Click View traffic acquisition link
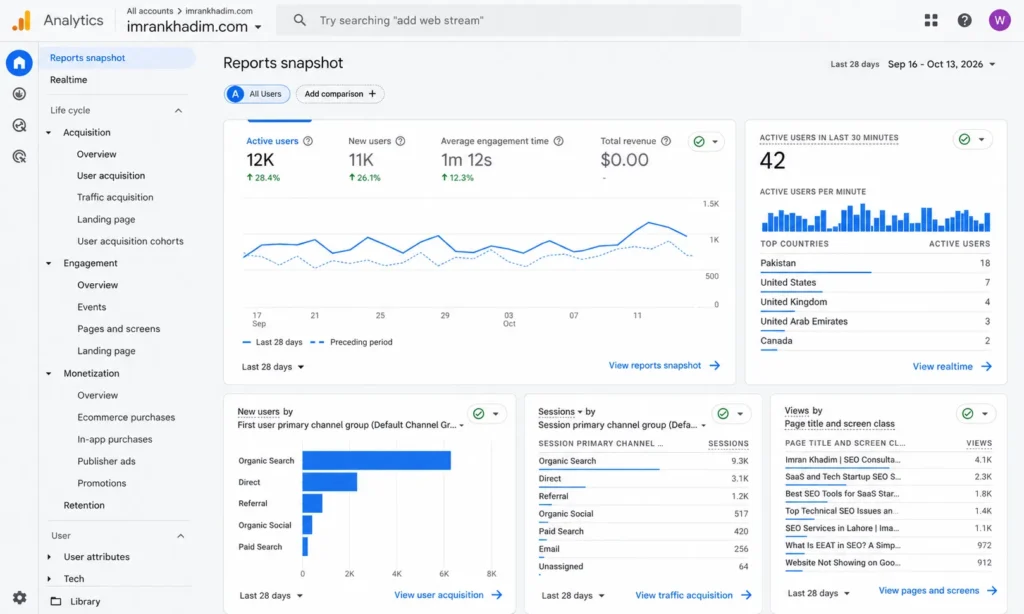 684,595
